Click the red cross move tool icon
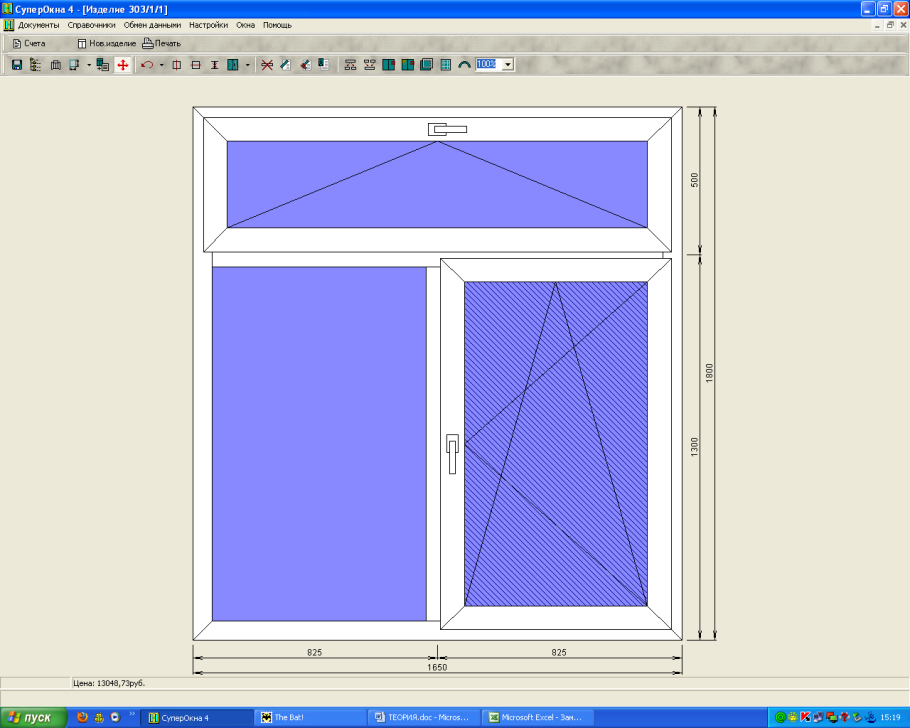 pyautogui.click(x=123, y=64)
